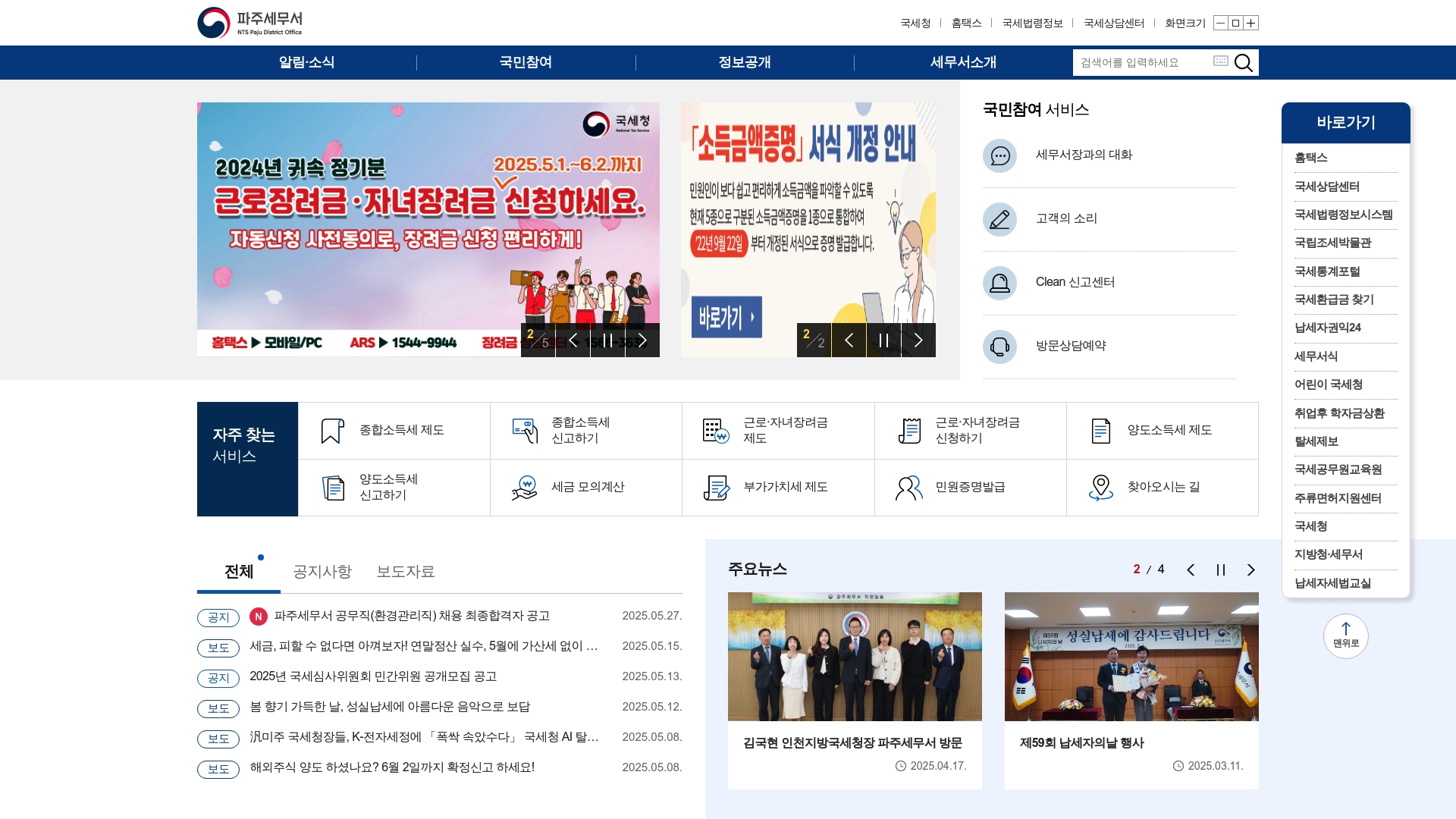Viewport: 1456px width, 819px height.
Task: Open the 국세상담센터 top link
Action: click(x=1114, y=23)
